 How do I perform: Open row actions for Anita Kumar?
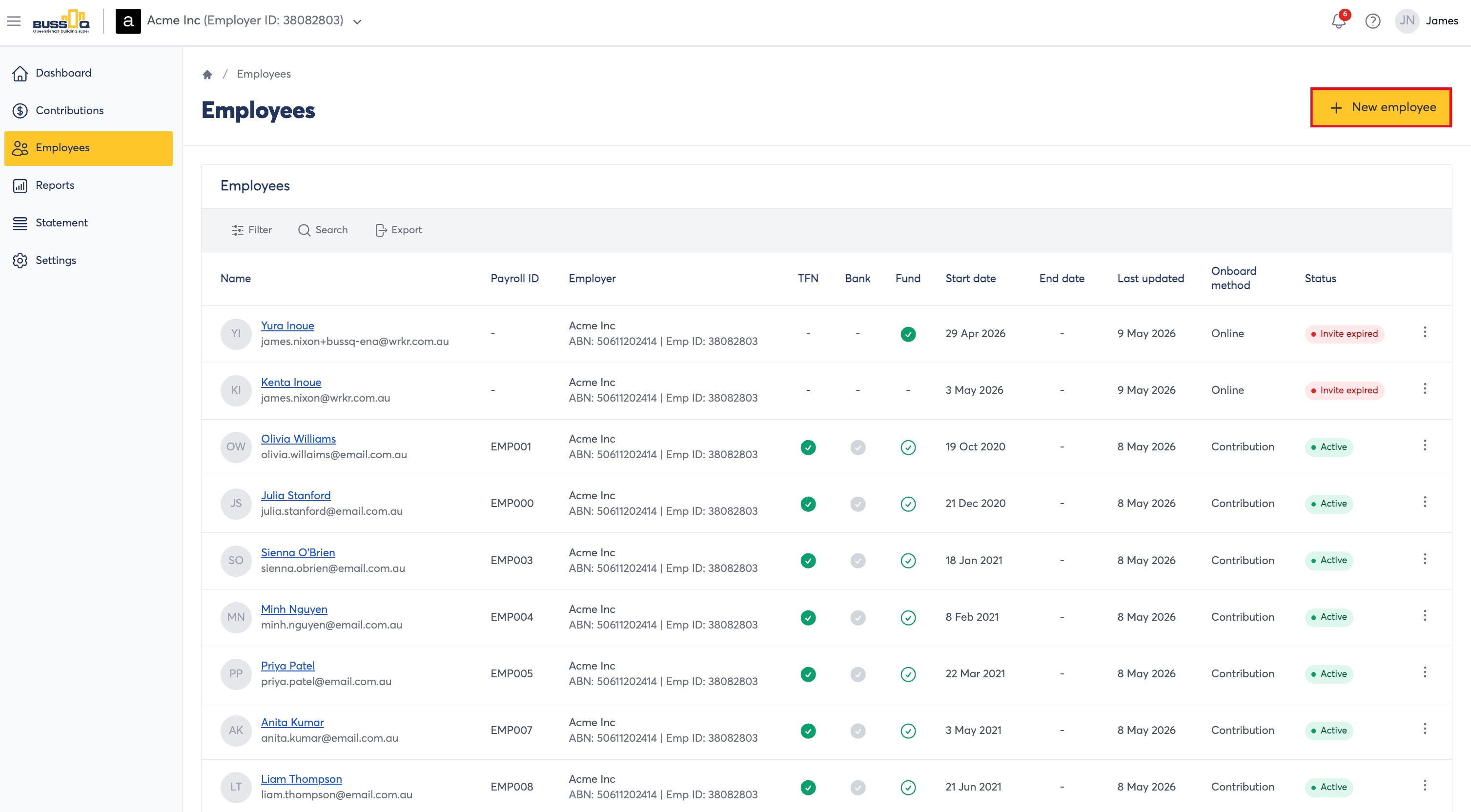click(x=1425, y=729)
